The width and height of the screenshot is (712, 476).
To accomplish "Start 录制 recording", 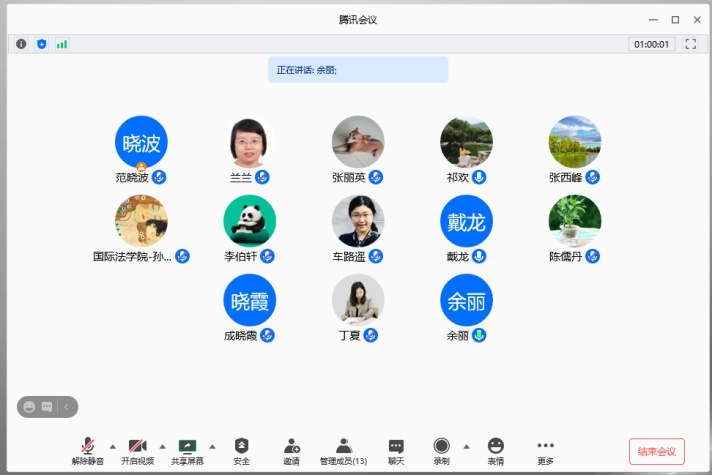I will coord(441,451).
